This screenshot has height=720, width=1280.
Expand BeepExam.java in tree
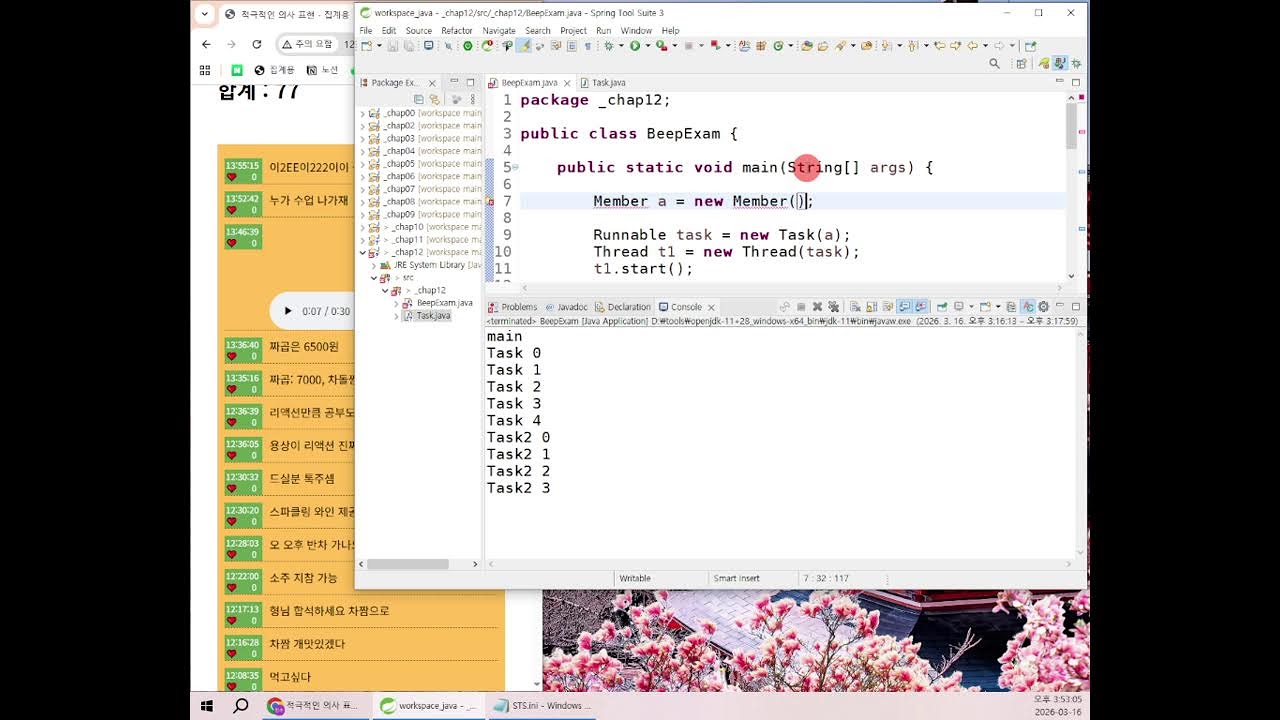tap(396, 303)
